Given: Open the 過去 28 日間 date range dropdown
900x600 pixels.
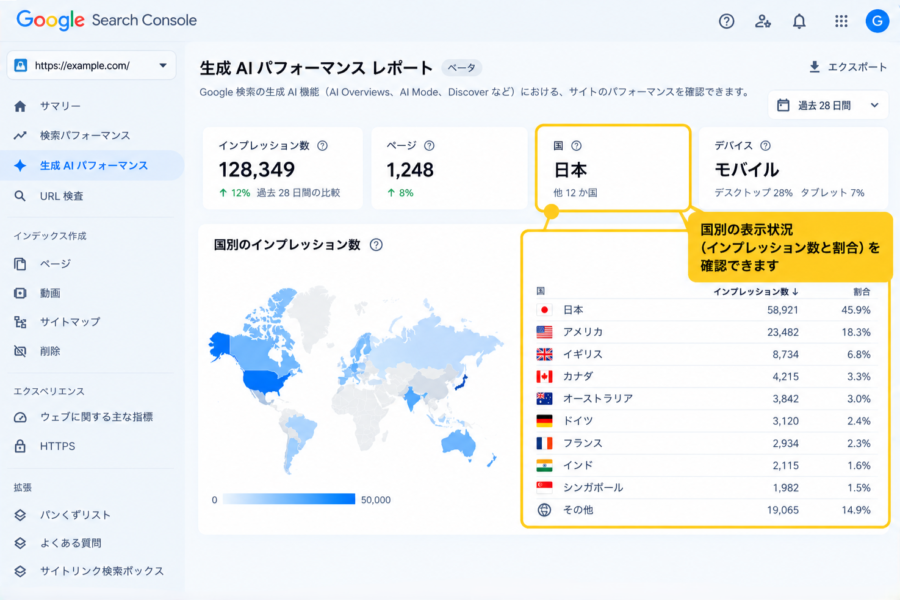Looking at the screenshot, I should (828, 105).
